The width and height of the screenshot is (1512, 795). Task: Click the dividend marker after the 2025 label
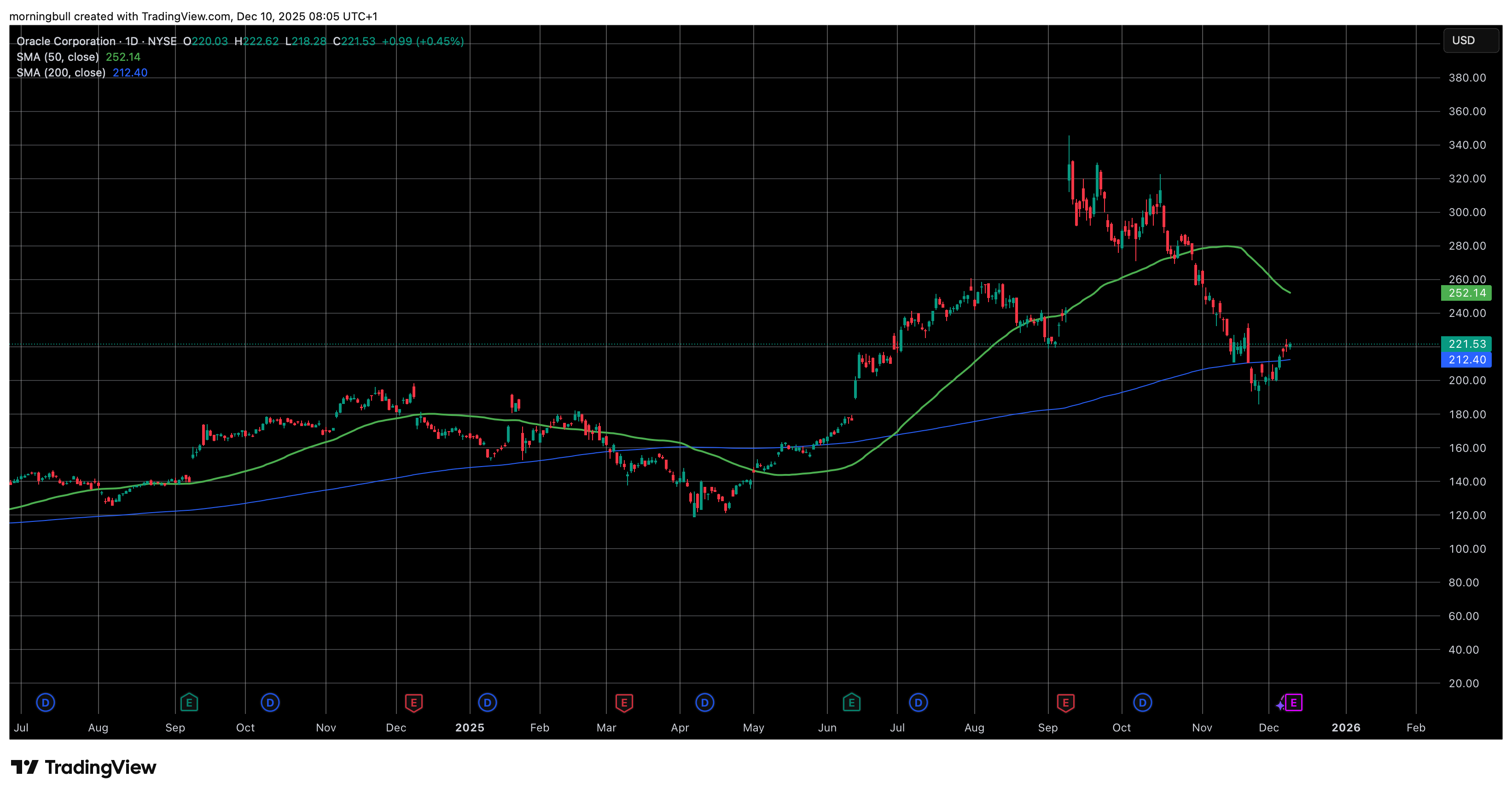(487, 702)
